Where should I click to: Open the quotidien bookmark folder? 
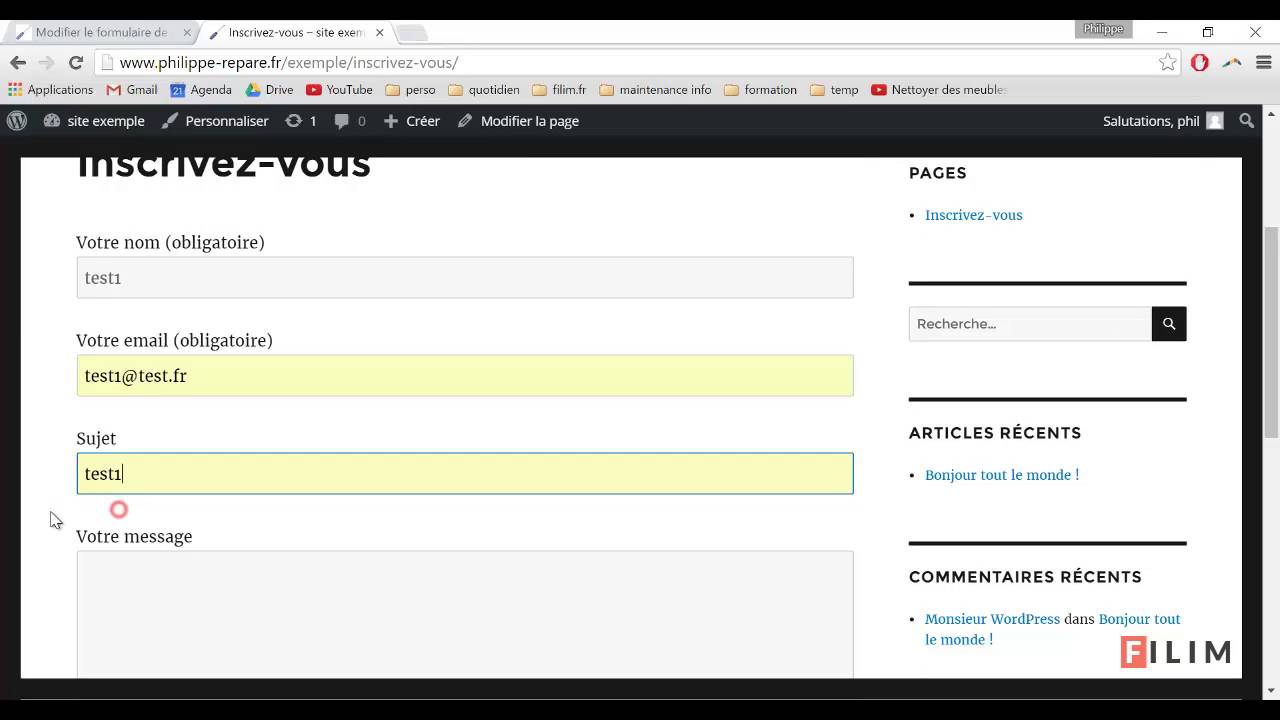click(x=484, y=90)
